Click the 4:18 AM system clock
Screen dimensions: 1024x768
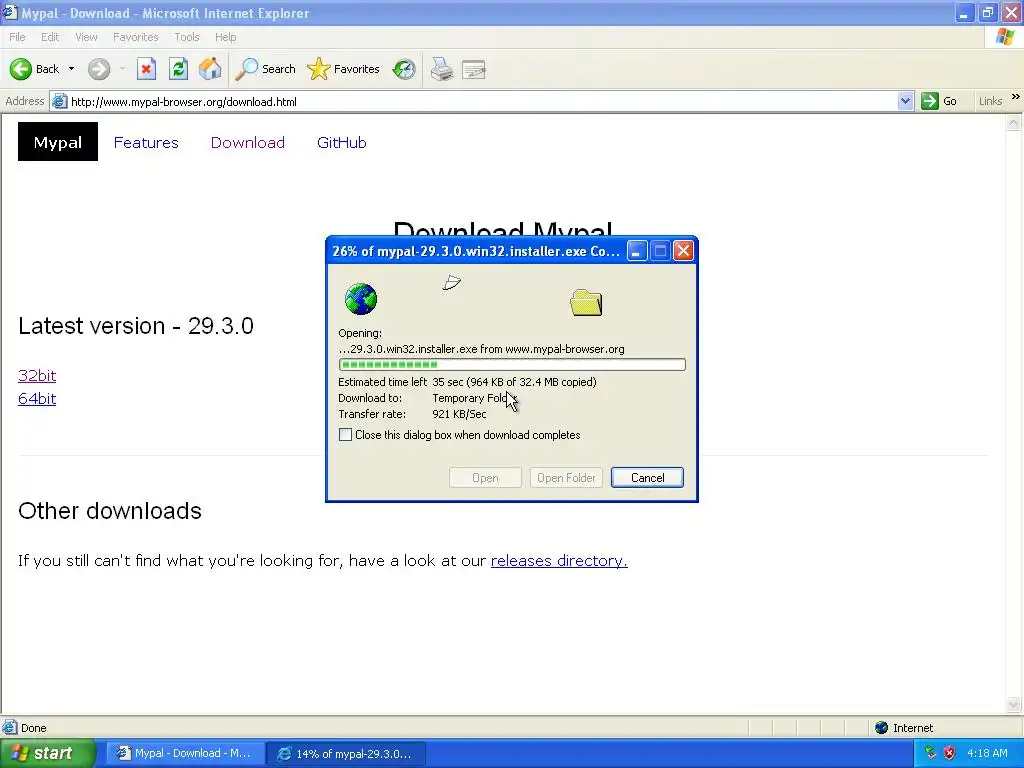pos(987,753)
